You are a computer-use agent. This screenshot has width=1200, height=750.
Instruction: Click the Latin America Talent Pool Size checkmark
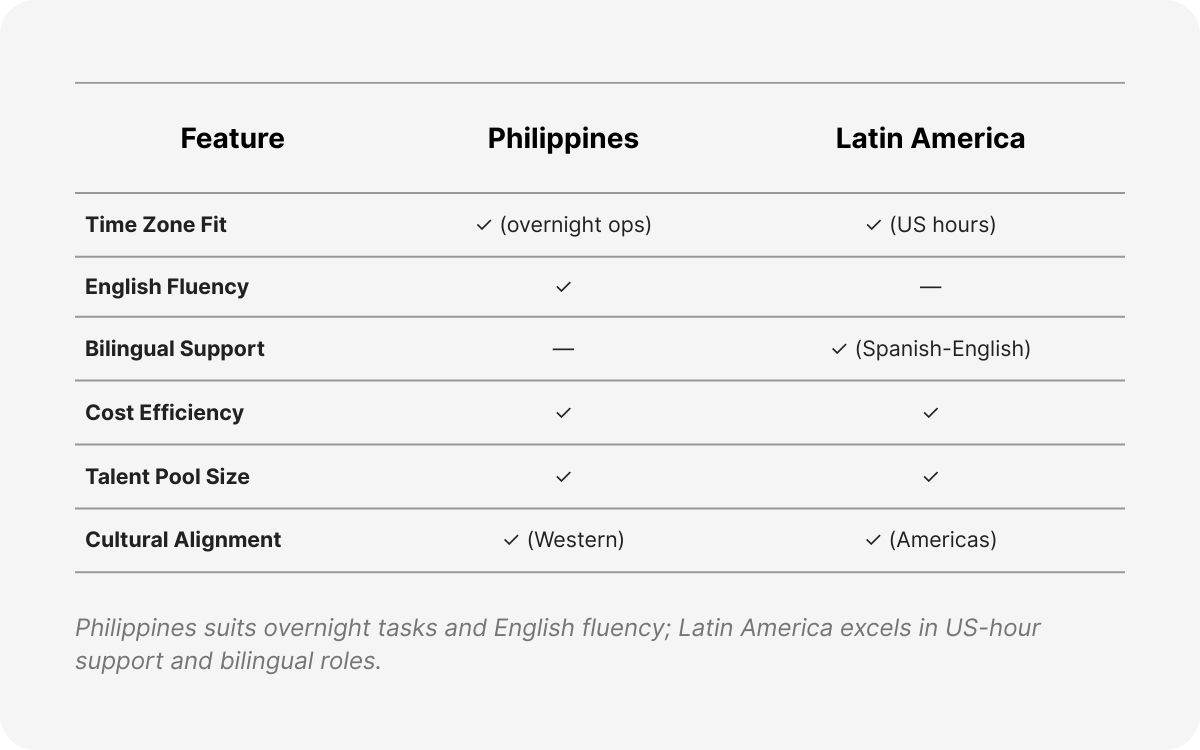(x=931, y=477)
